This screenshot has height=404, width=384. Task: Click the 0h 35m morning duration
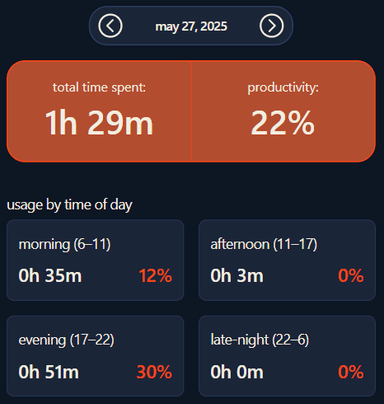50,276
